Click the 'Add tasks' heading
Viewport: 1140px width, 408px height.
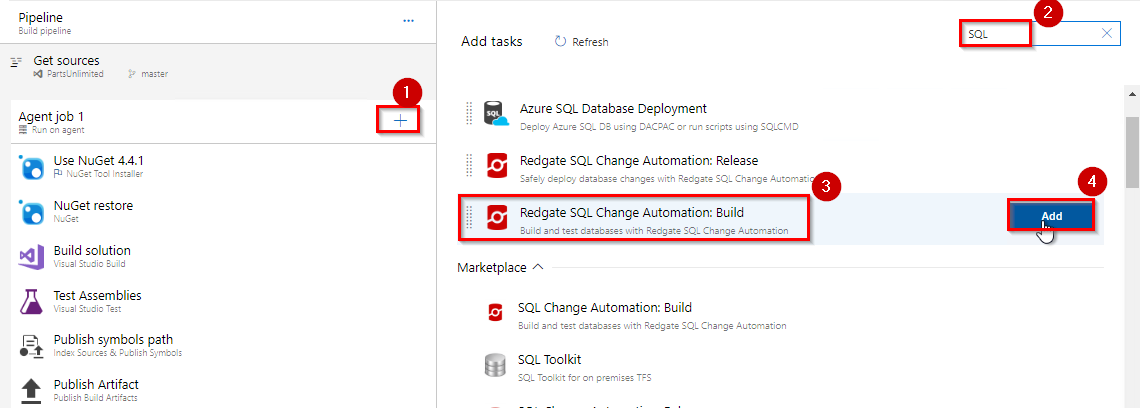coord(491,41)
